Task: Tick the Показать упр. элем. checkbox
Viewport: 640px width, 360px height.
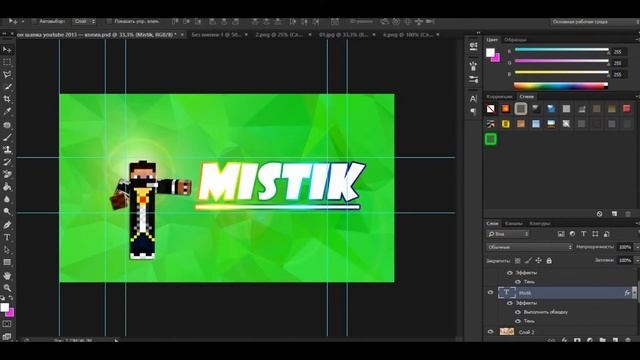Action: [109, 21]
